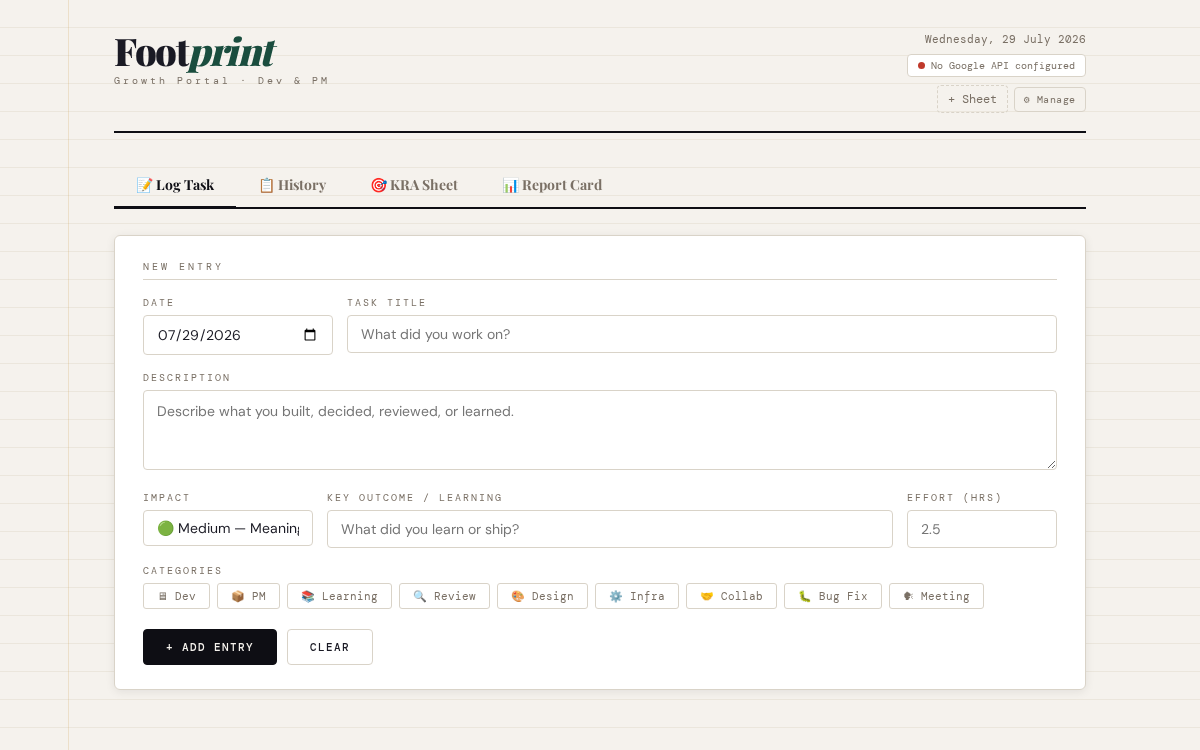Viewport: 1200px width, 750px height.
Task: Toggle the Meeting category chip
Action: coord(936,596)
